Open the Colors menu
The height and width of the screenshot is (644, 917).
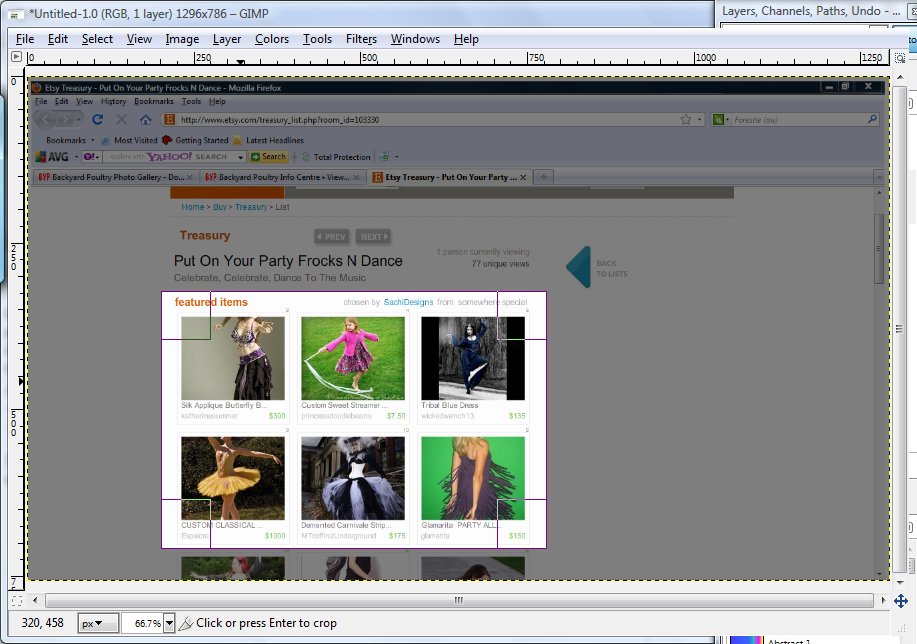click(x=272, y=39)
